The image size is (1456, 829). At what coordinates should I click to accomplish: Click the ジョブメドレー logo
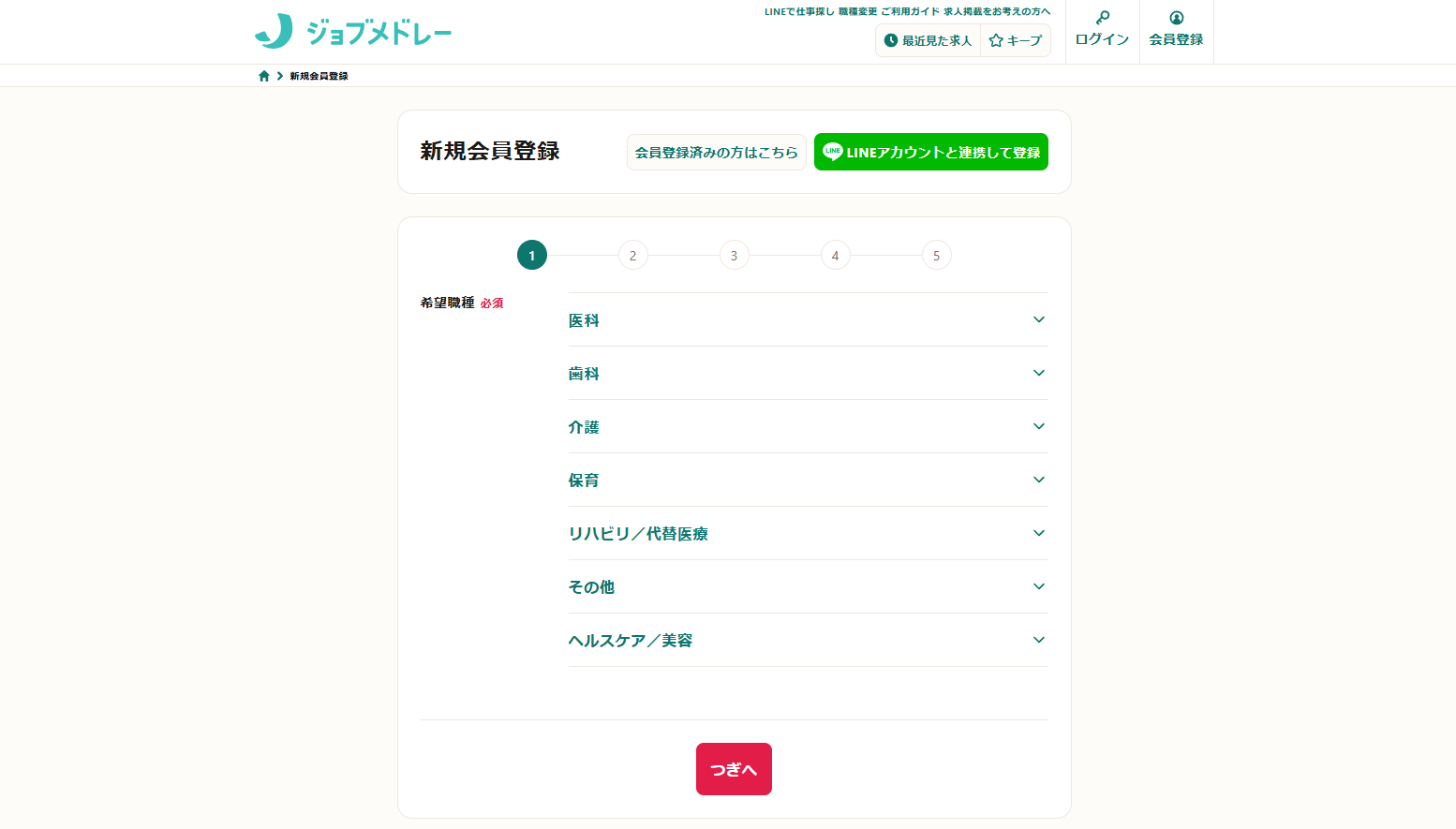tap(353, 32)
